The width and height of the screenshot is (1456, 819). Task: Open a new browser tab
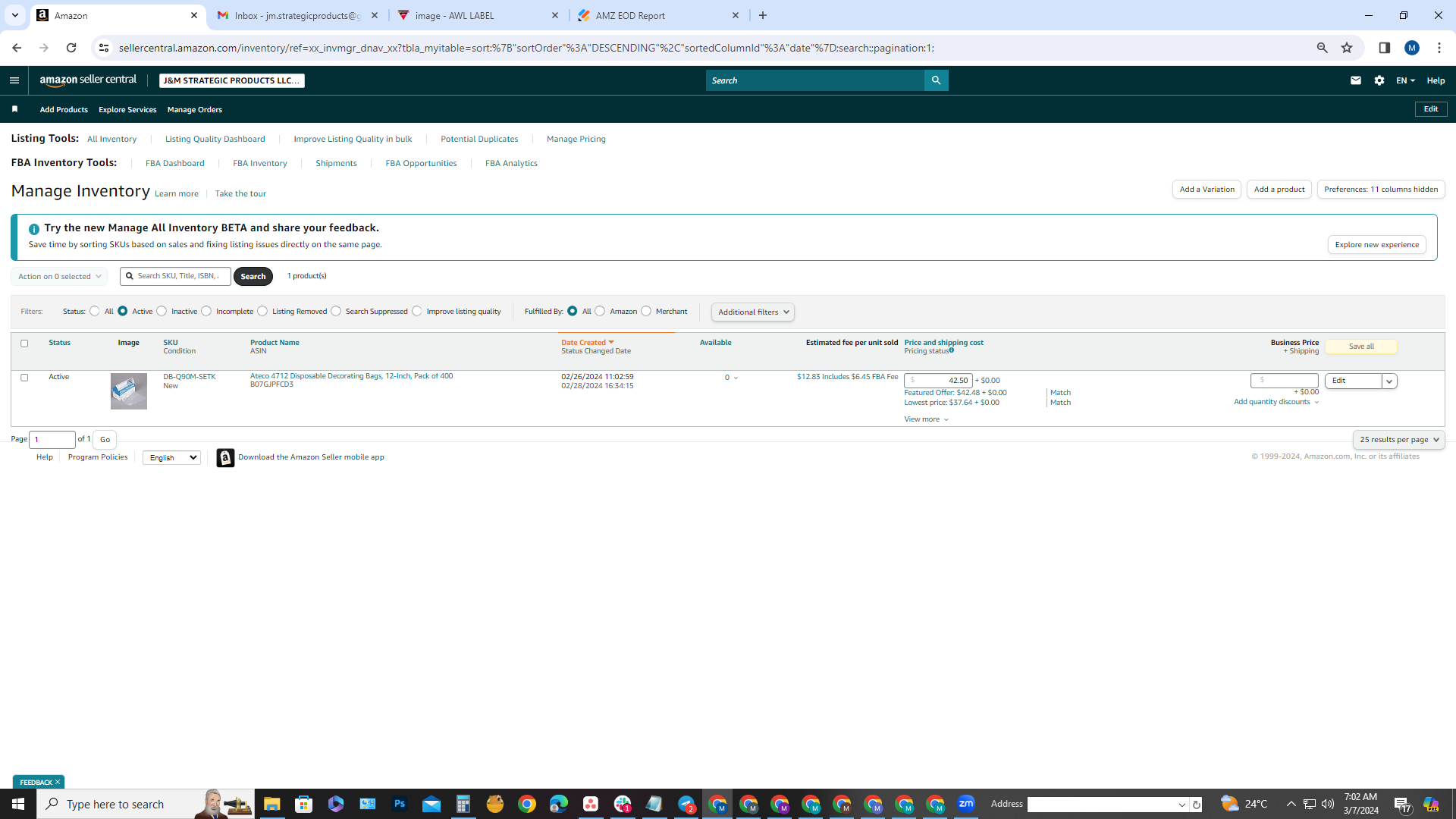763,15
